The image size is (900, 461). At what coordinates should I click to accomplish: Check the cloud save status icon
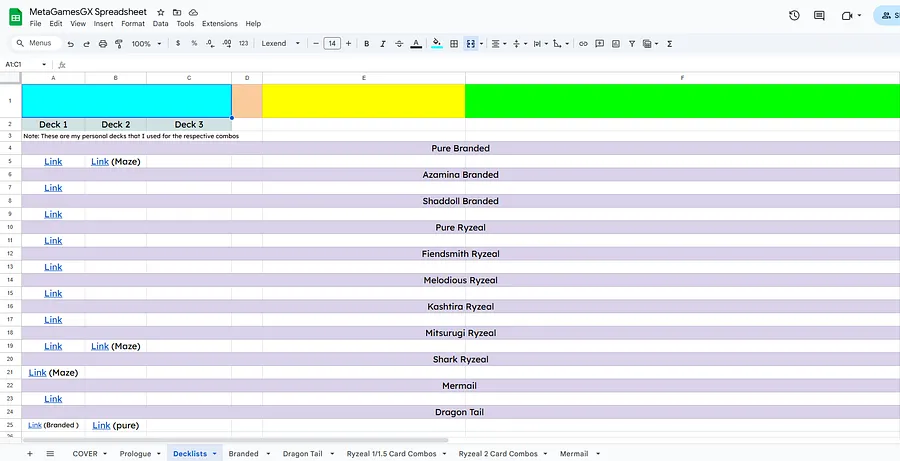(193, 12)
